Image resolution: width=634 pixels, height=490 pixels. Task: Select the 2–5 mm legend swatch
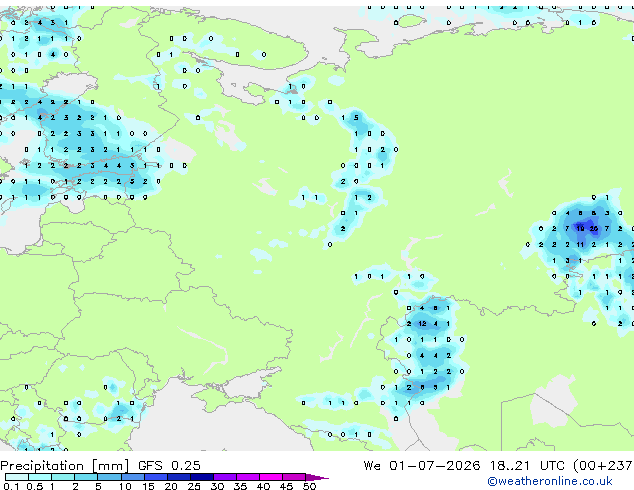(86, 477)
